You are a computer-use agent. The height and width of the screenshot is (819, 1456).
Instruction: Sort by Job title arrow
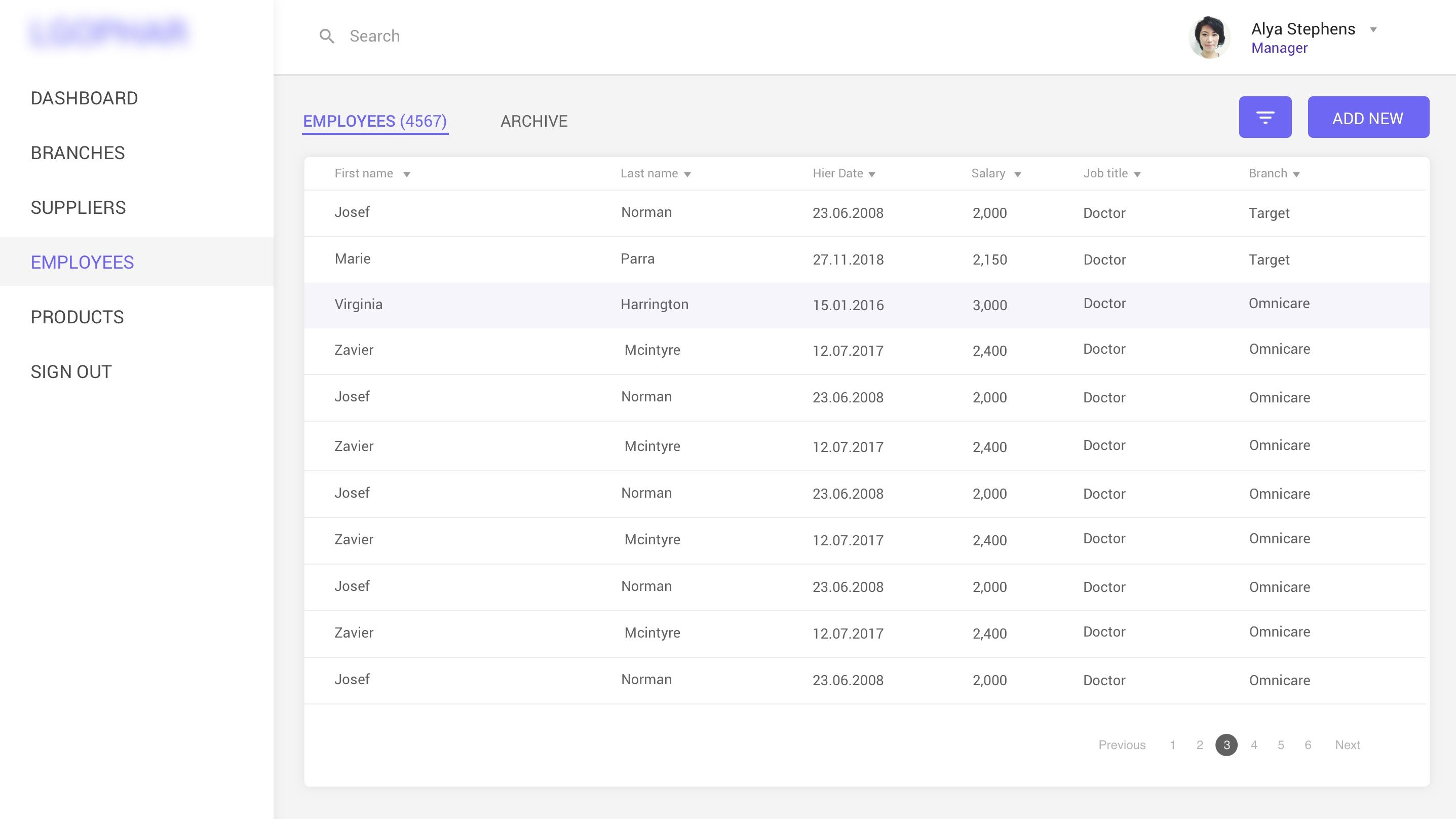pos(1137,174)
